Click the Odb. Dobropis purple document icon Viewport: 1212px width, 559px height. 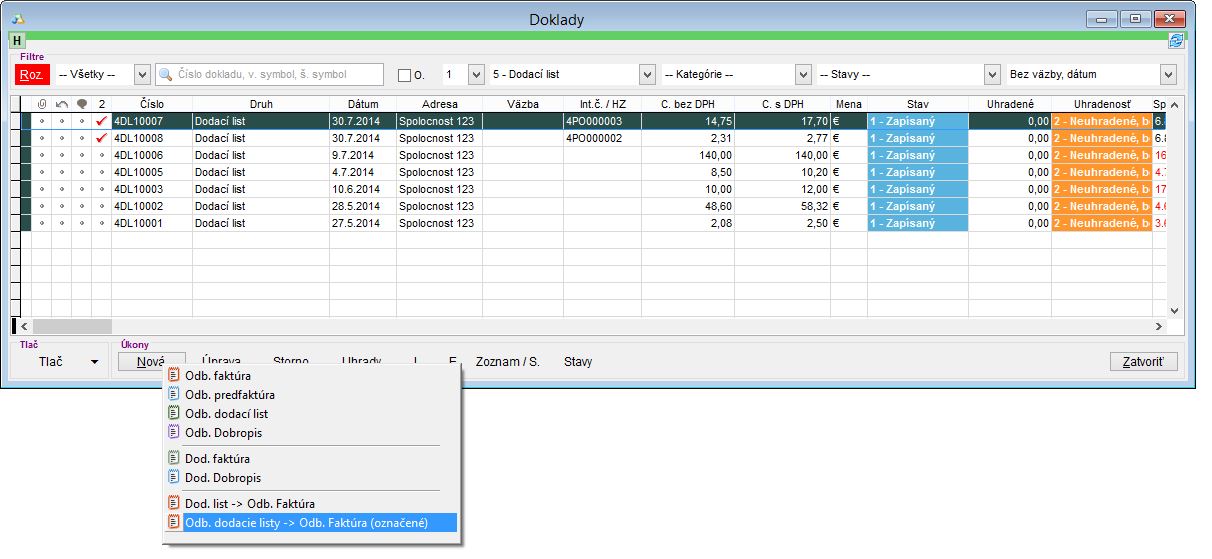tap(174, 433)
